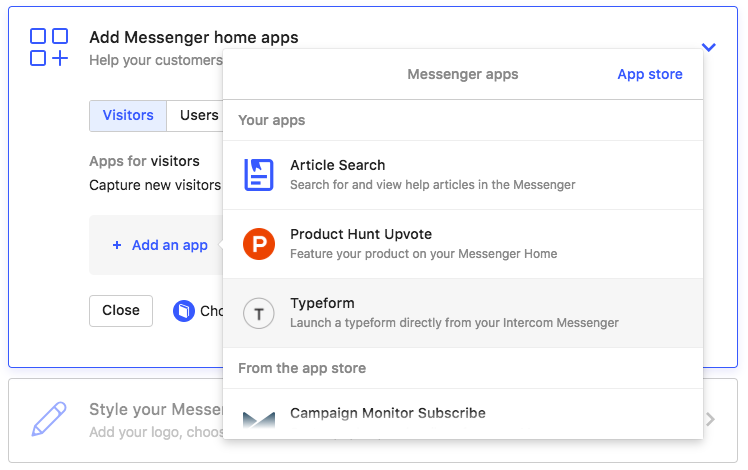This screenshot has height=470, width=748.
Task: Click the Campaign Monitor envelope icon
Action: pos(259,420)
